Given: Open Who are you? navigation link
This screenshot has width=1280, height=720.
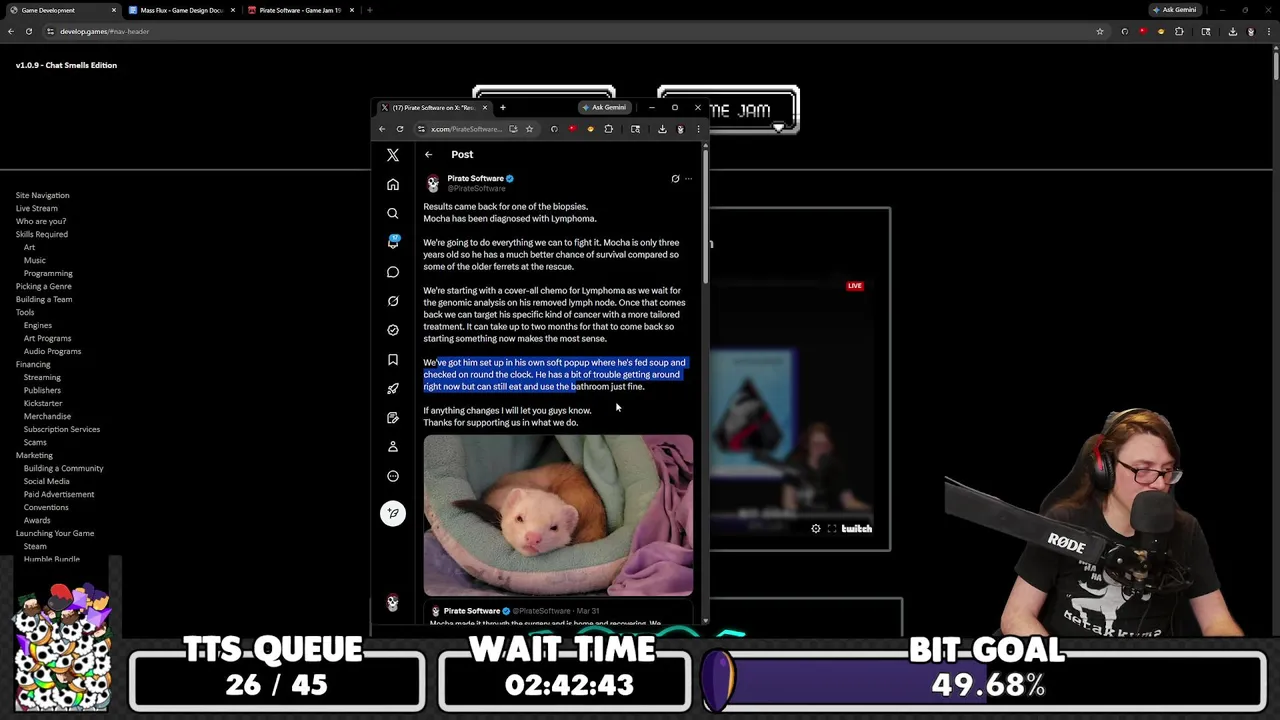Looking at the screenshot, I should click(41, 221).
